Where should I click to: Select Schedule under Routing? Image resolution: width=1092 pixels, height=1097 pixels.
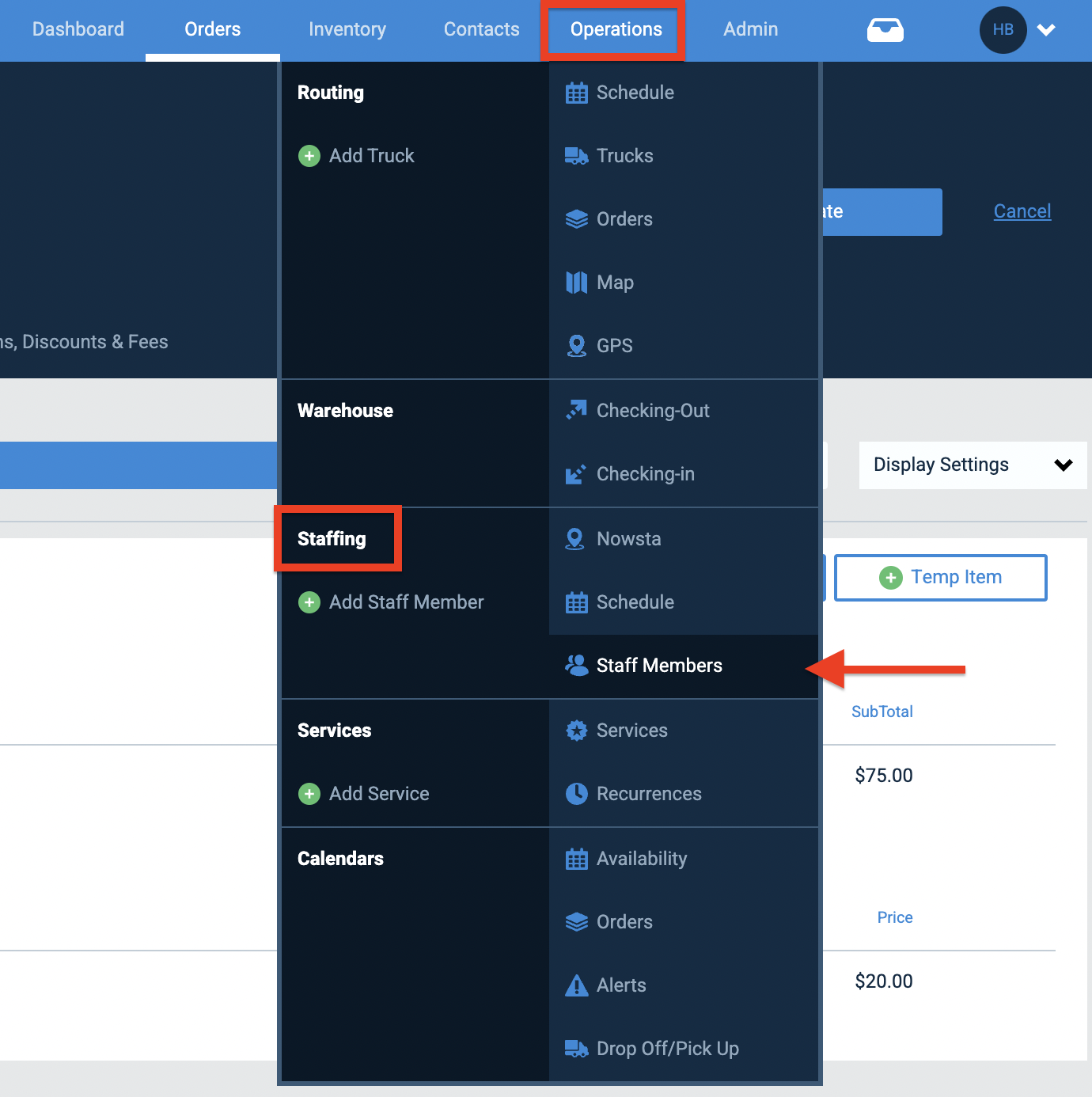click(x=684, y=93)
